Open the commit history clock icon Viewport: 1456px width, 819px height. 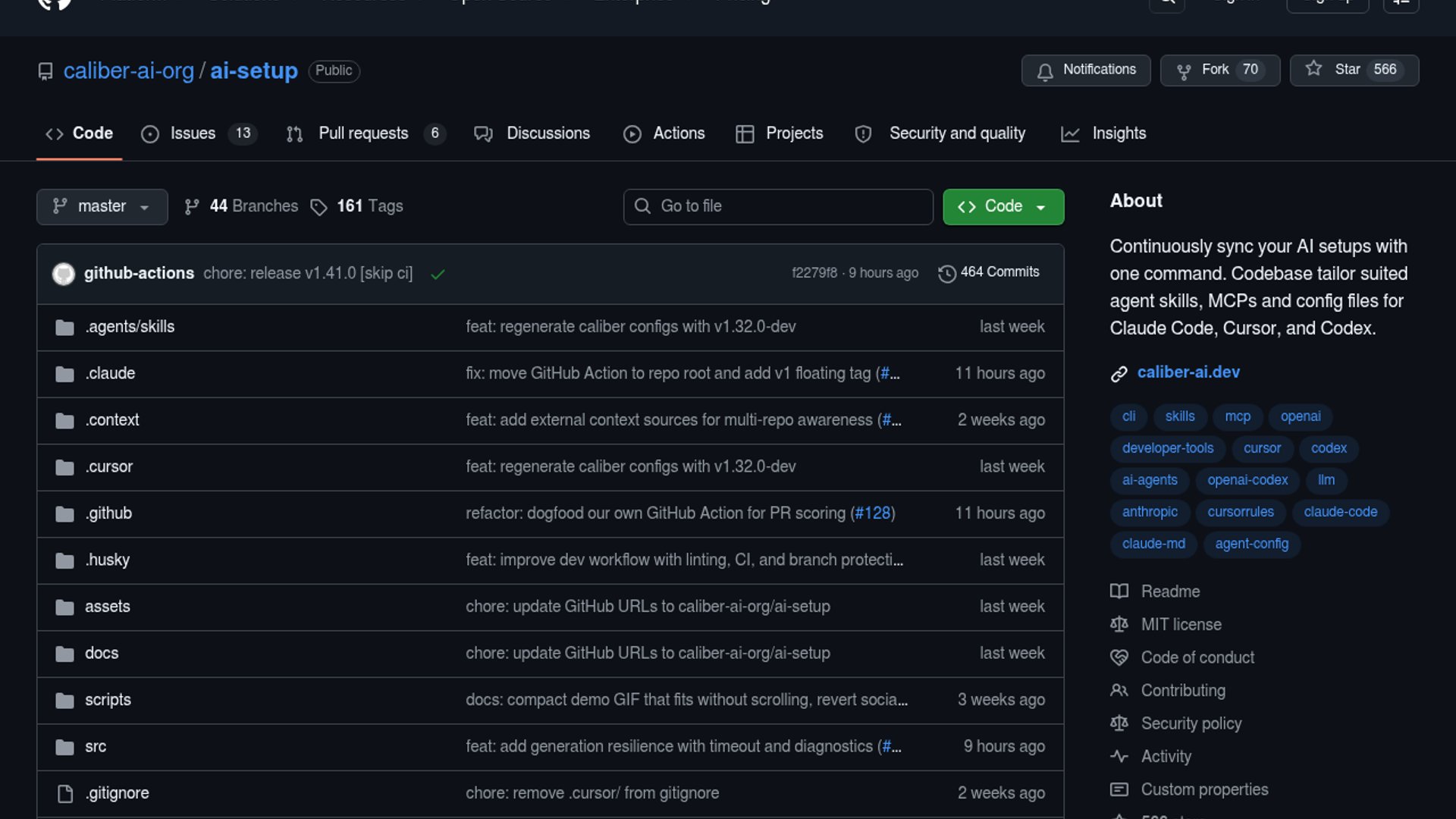tap(946, 274)
